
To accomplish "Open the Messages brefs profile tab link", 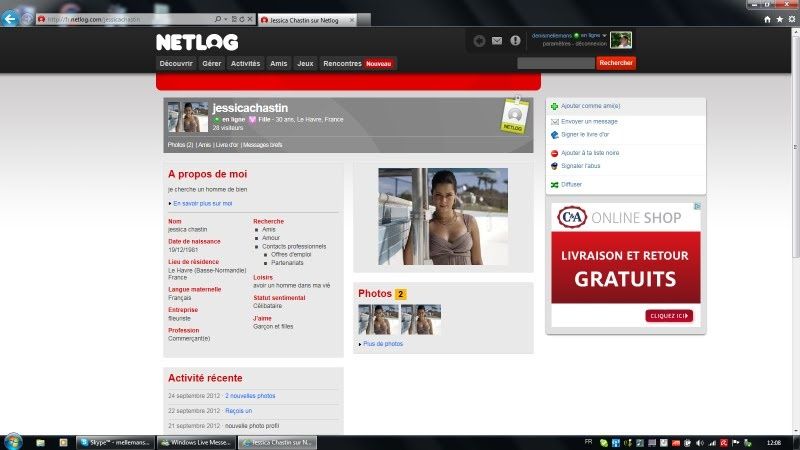I will 263,145.
